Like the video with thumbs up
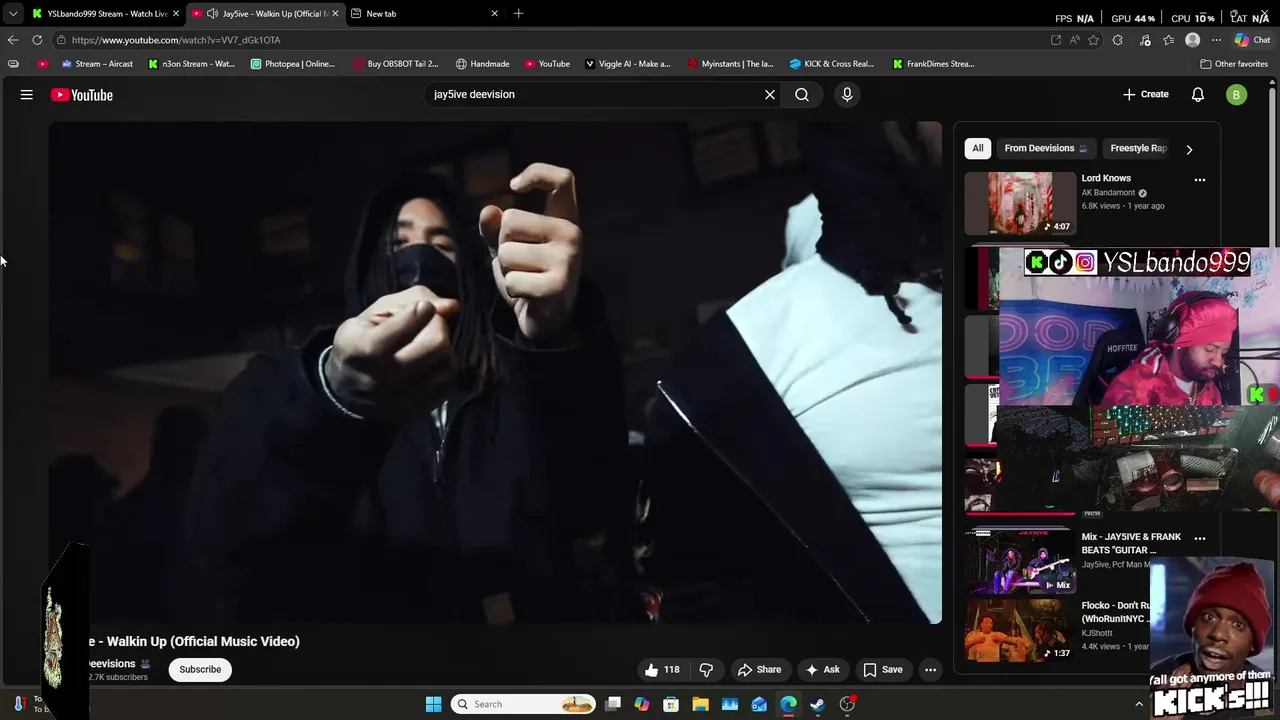The height and width of the screenshot is (720, 1280). pos(662,670)
